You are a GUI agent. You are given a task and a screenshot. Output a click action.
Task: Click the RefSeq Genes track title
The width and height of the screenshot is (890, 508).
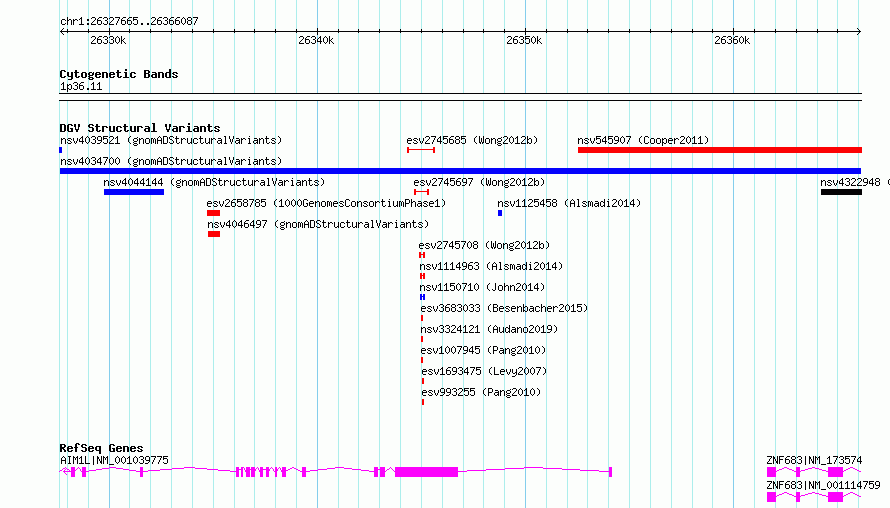[101, 448]
